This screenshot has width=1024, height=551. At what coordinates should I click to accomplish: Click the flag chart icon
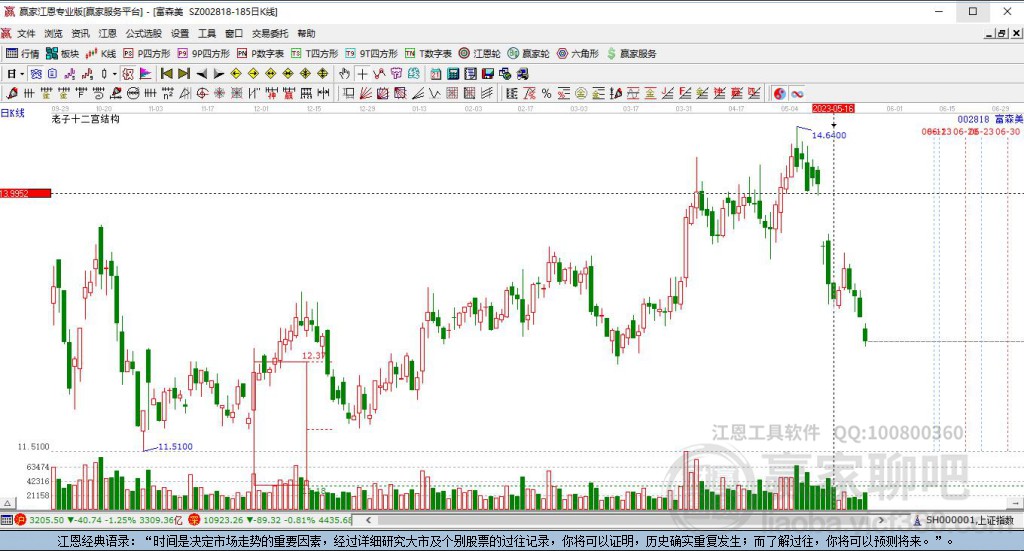point(145,74)
